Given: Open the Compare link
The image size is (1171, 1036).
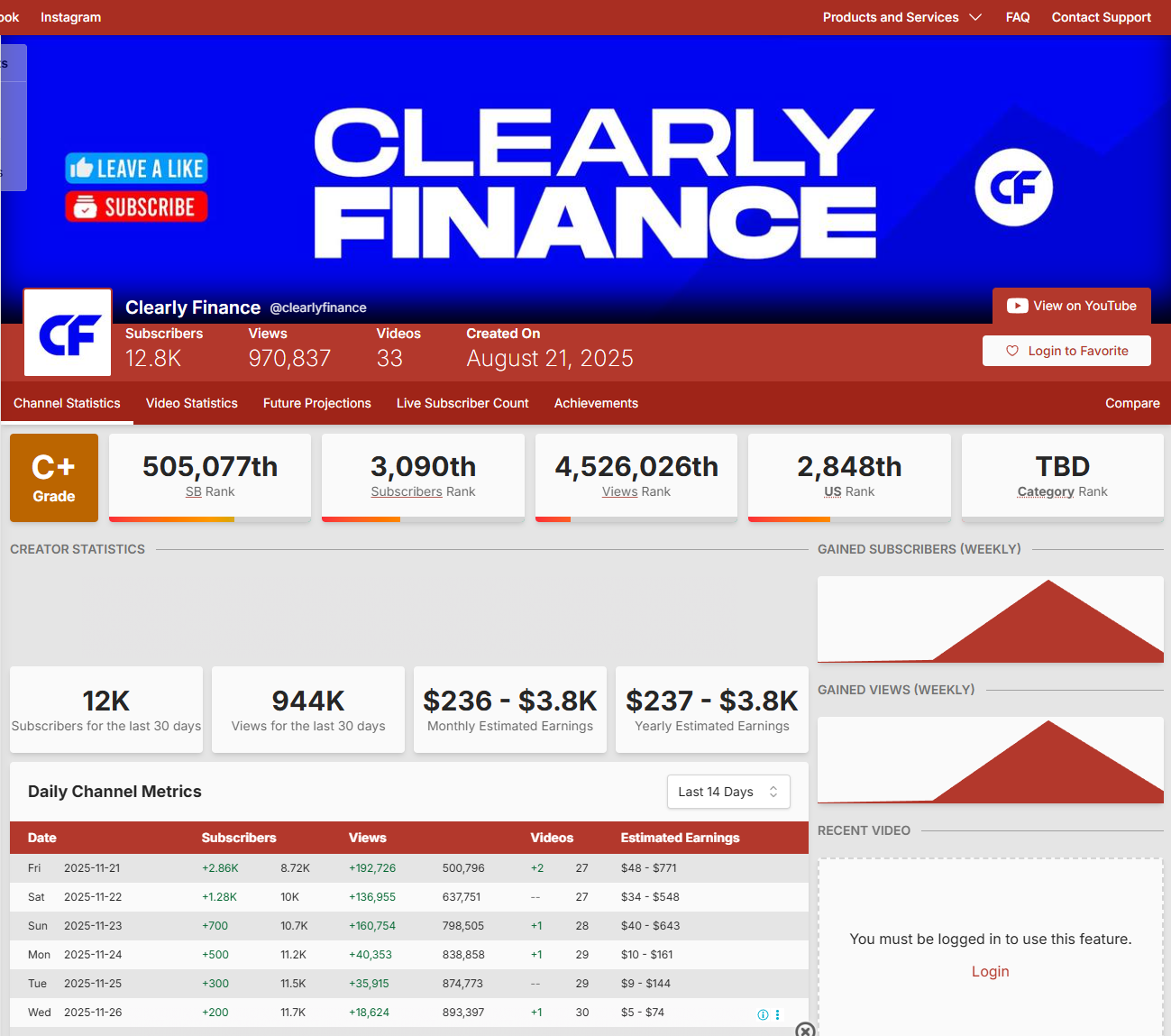Looking at the screenshot, I should [1132, 403].
